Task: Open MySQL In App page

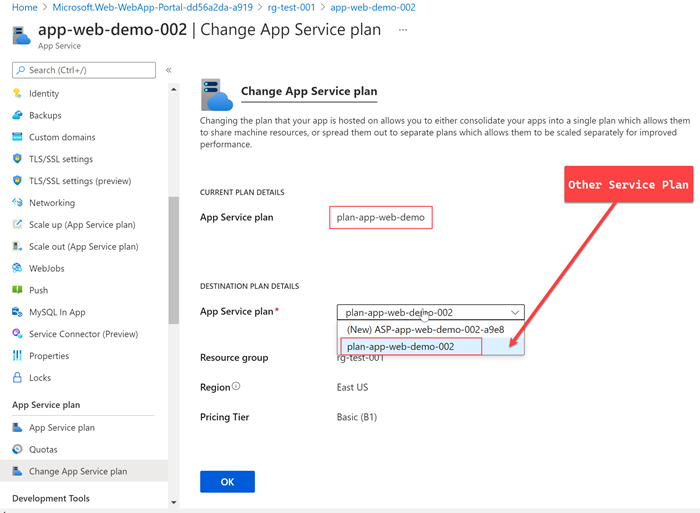Action: [57, 312]
